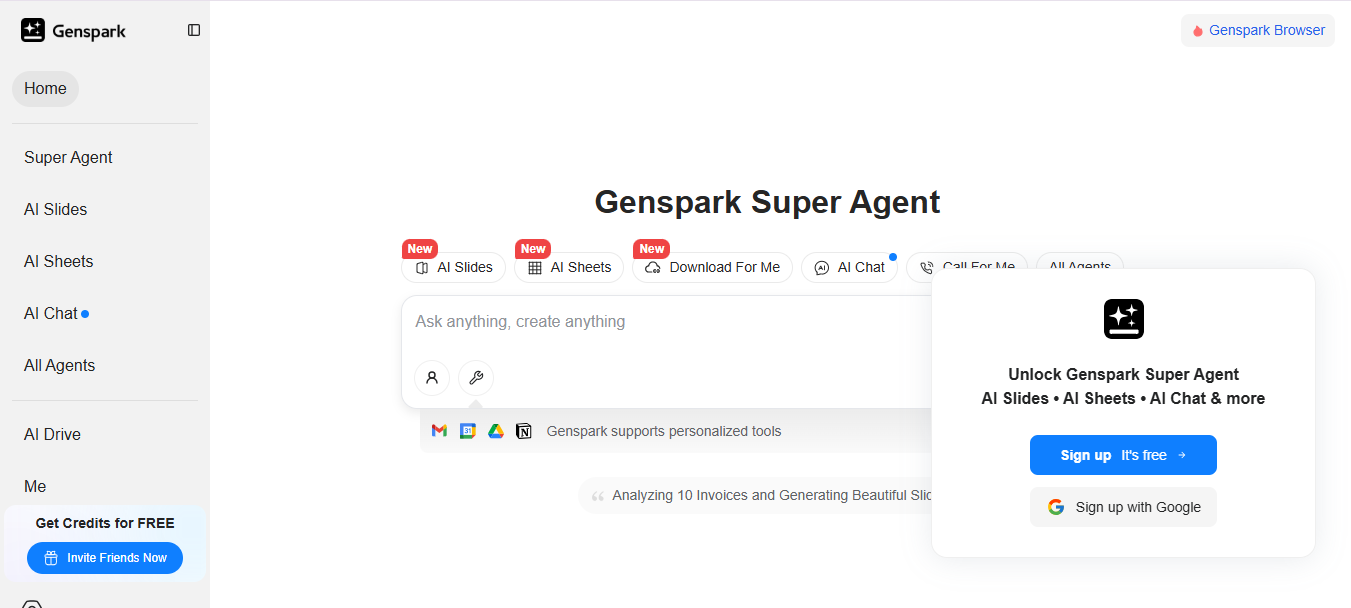
Task: Click the Google Calendar icon in tools bar
Action: point(467,431)
